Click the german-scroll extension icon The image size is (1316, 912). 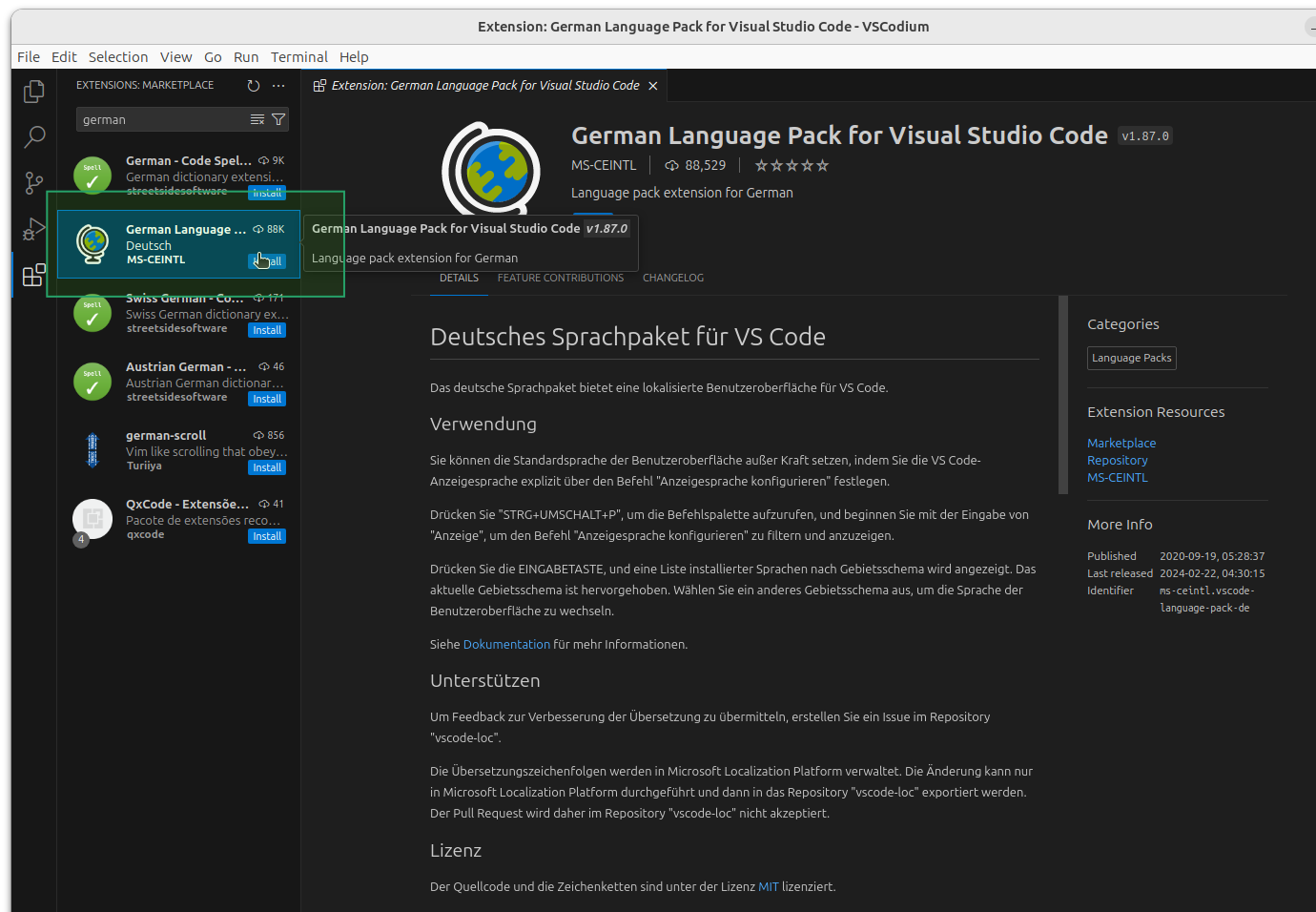pyautogui.click(x=92, y=449)
